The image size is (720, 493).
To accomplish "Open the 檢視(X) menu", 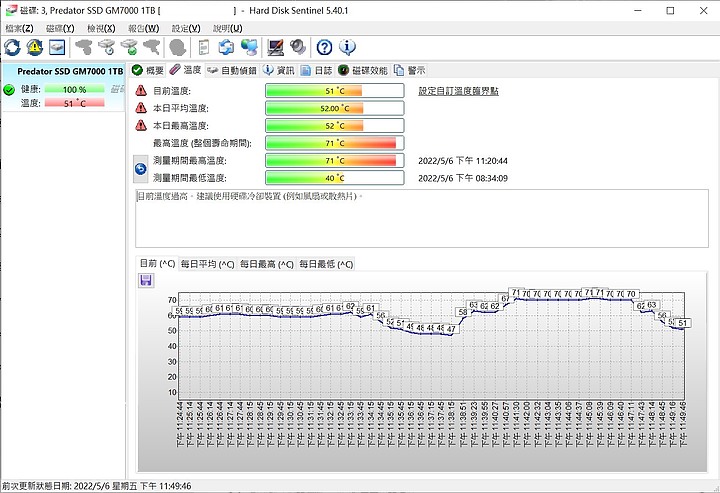I will 101,28.
